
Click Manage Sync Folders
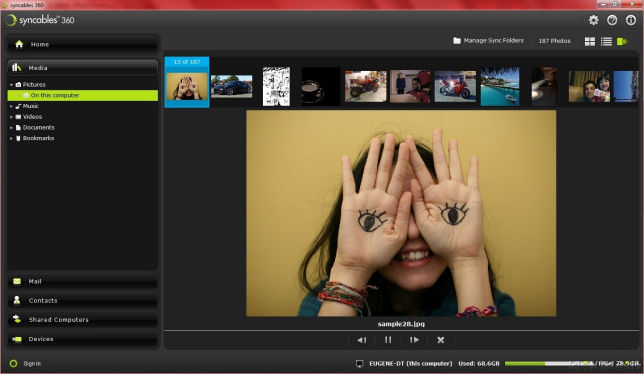point(488,41)
